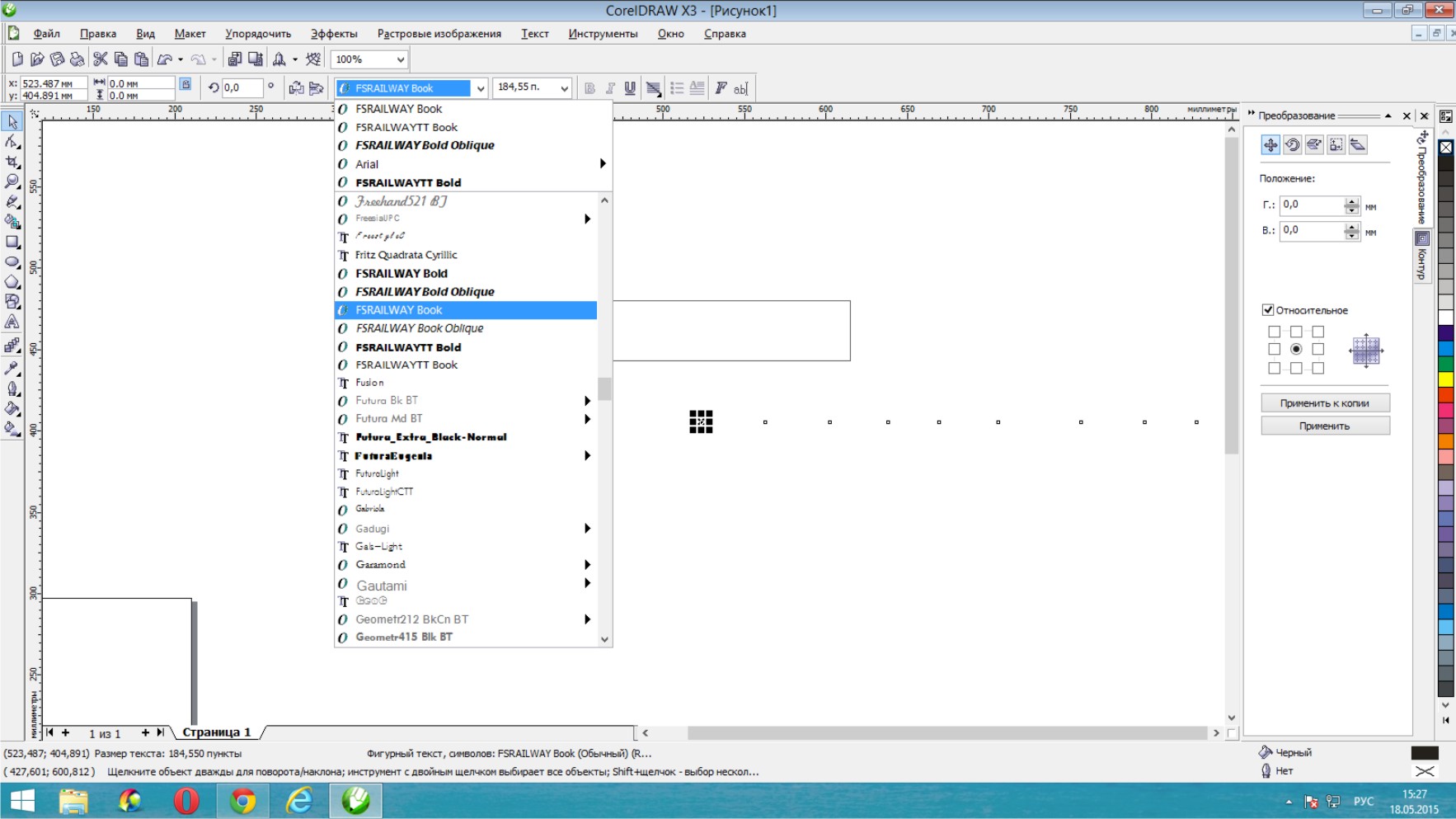The image size is (1456, 819).
Task: Expand Geometr212 BkCn BT variants
Action: 587,619
